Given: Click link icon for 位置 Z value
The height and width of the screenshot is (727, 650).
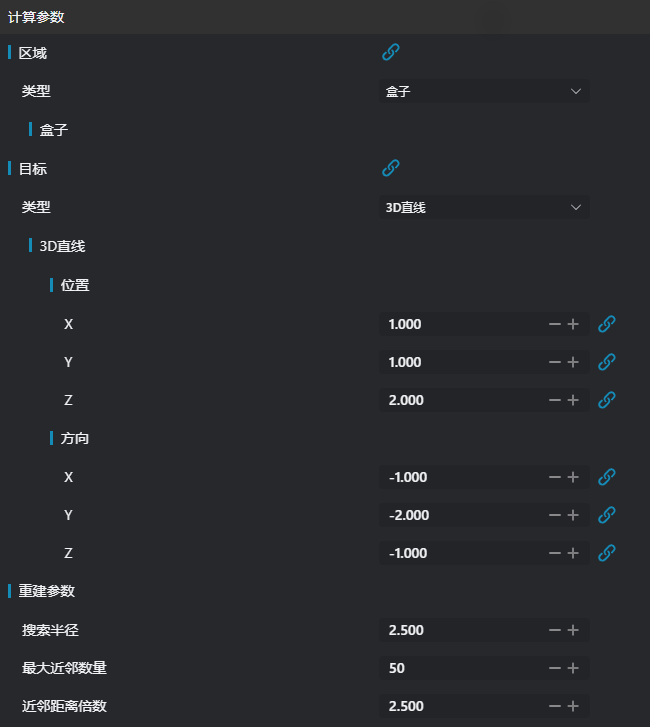Looking at the screenshot, I should click(606, 400).
